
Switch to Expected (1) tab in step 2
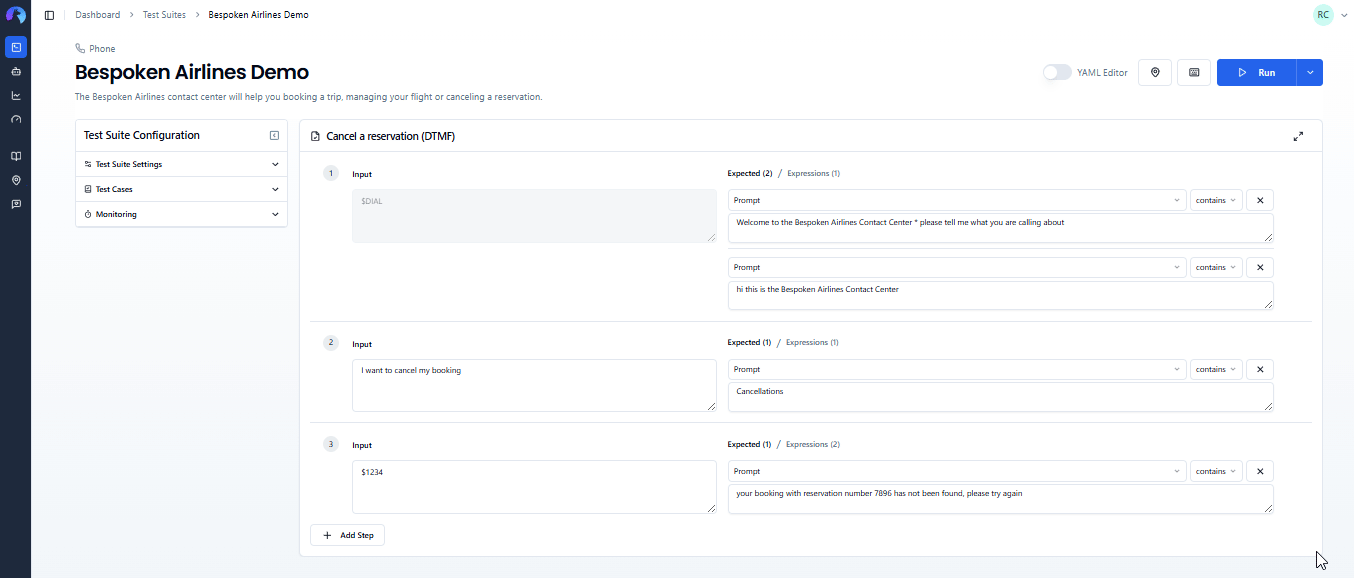(x=749, y=342)
